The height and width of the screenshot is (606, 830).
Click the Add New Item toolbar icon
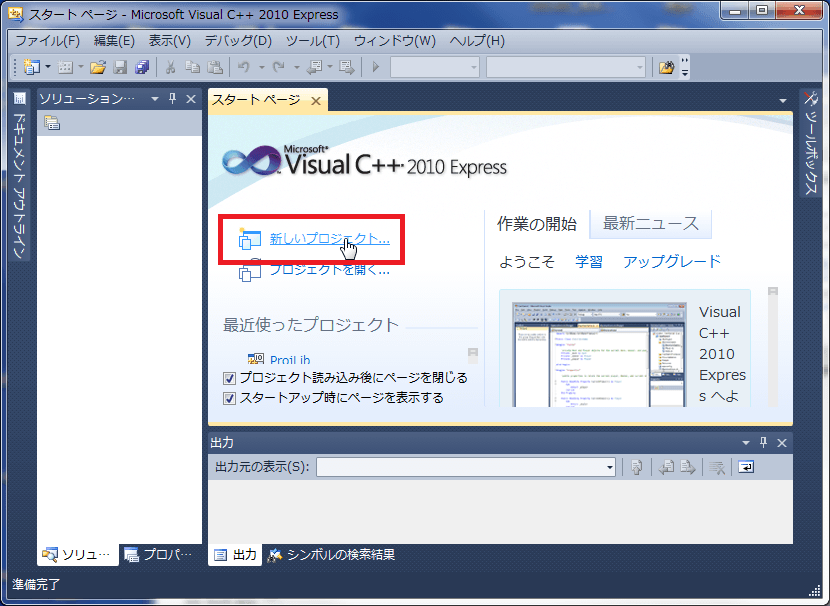click(x=65, y=67)
